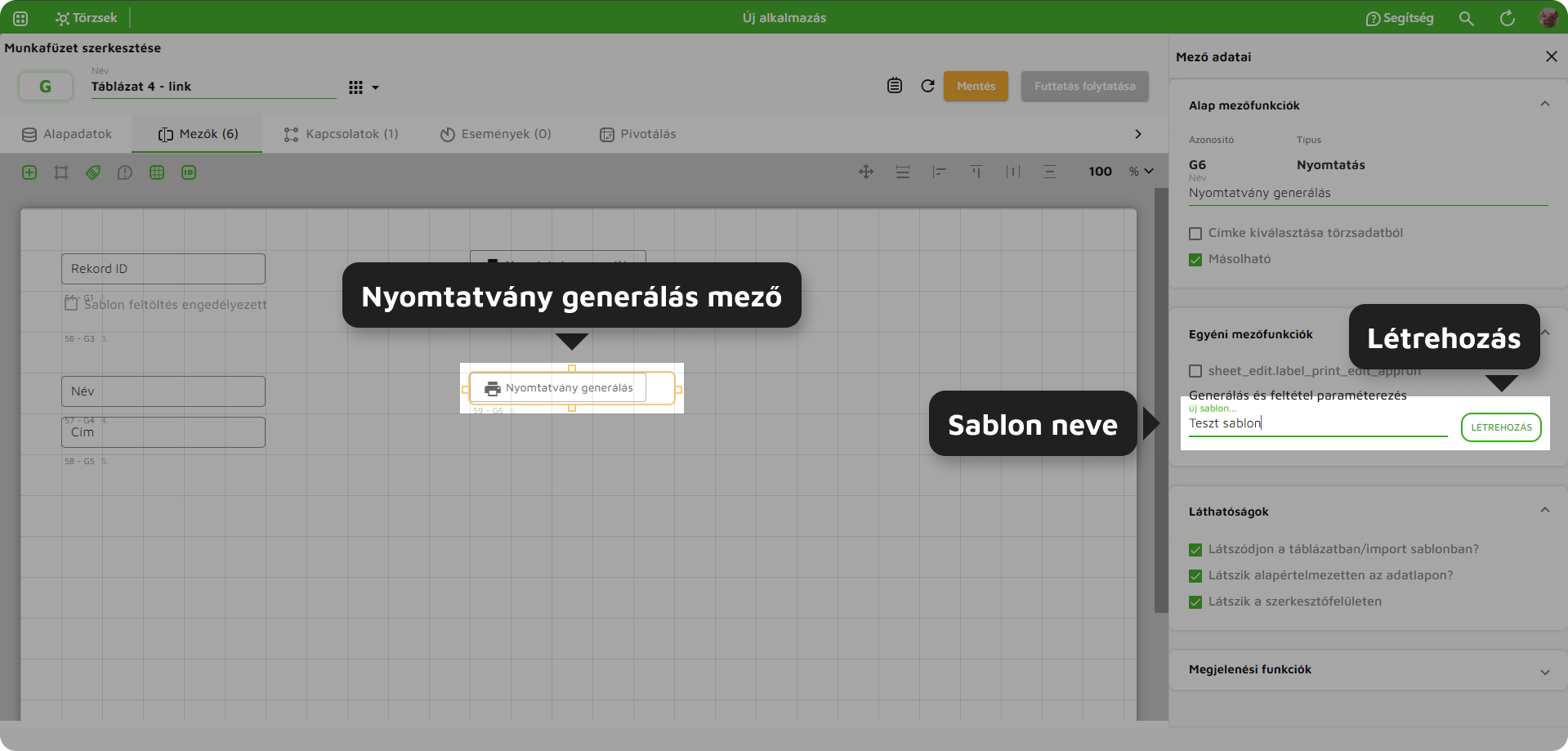The image size is (1568, 751).
Task: Switch to the Alapadatok tab
Action: click(x=67, y=134)
